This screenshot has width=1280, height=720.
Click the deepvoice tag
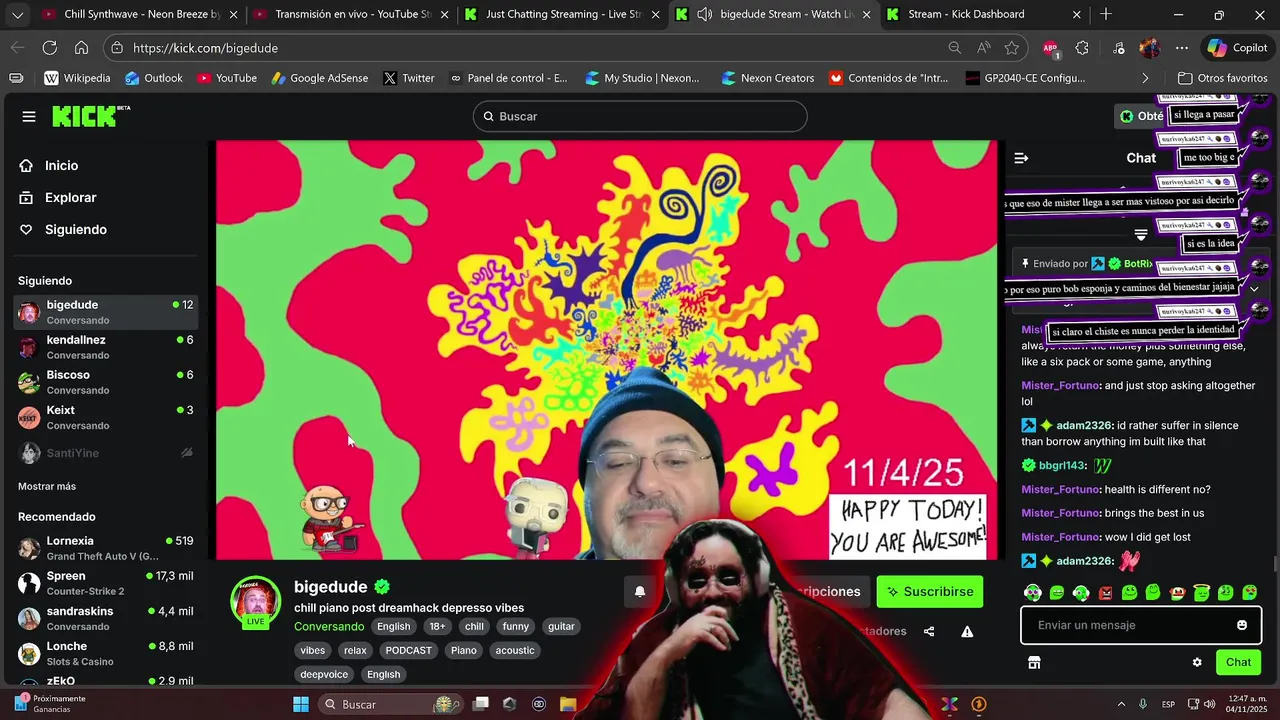[x=324, y=674]
